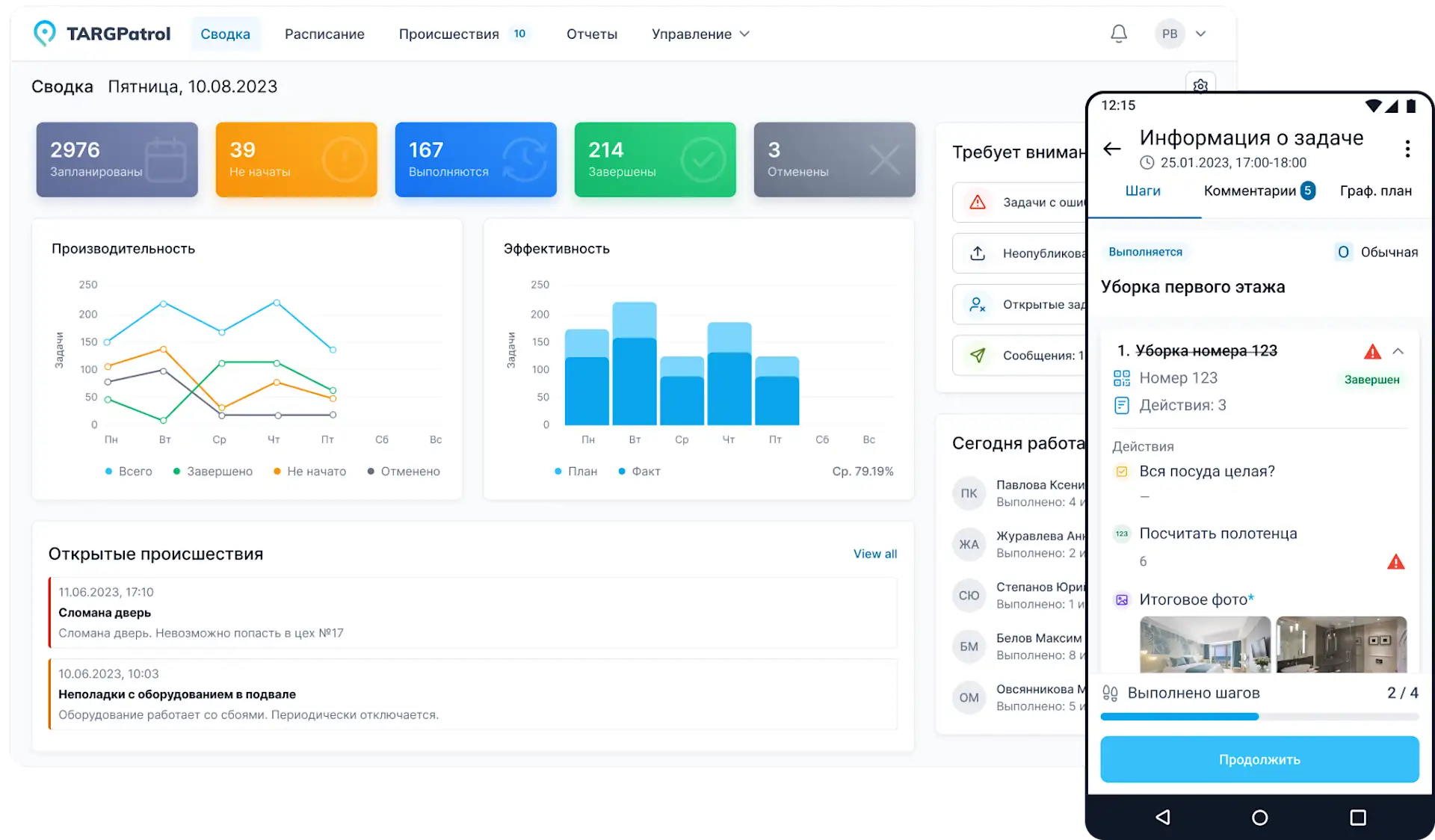This screenshot has height=840, width=1435.
Task: Open the dashboard settings gear
Action: pos(1200,84)
